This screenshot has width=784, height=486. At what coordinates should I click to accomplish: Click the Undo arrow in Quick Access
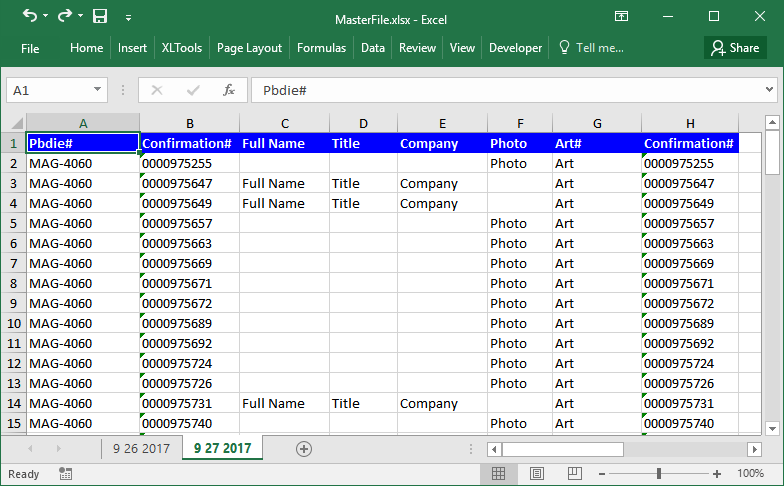[29, 17]
